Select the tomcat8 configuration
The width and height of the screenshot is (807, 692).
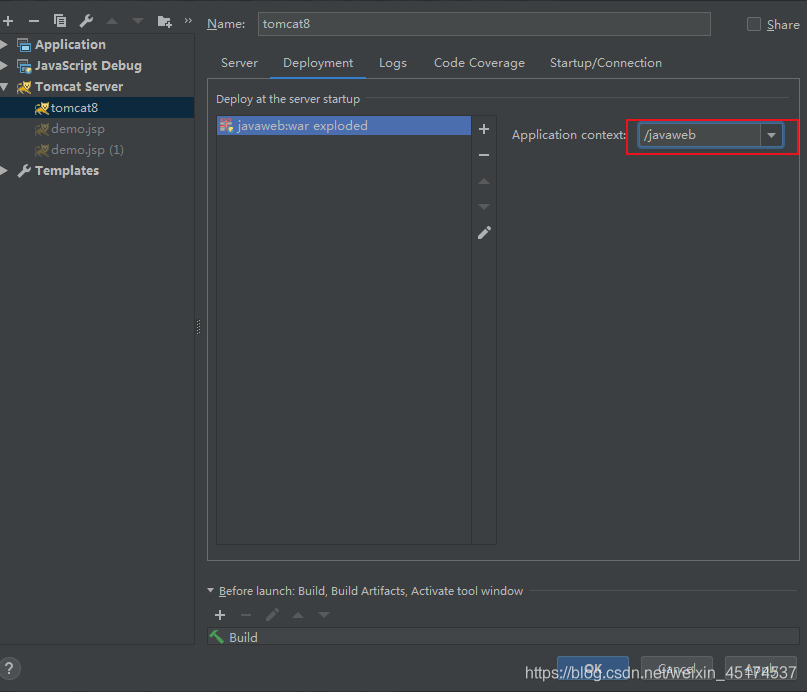coord(97,108)
